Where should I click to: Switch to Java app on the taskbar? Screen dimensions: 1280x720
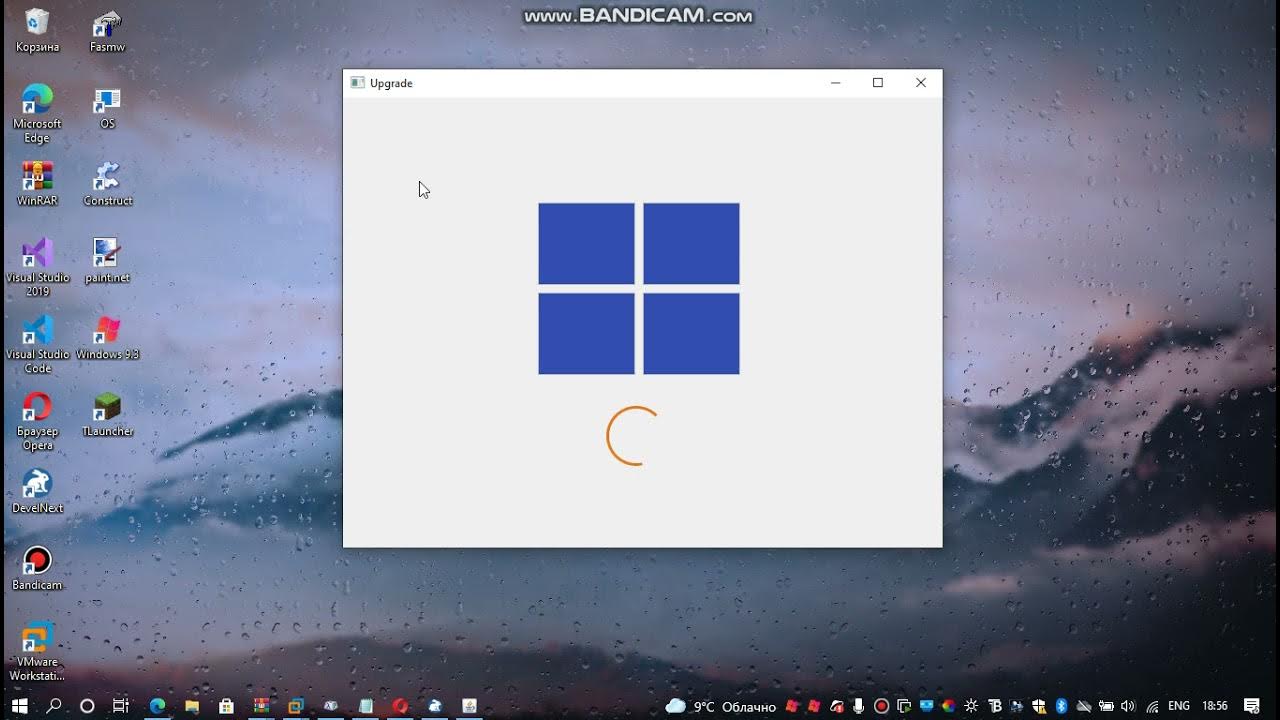(x=469, y=706)
